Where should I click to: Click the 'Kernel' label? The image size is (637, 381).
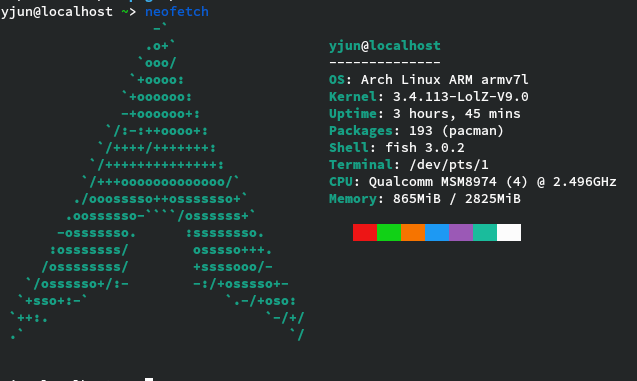click(353, 97)
